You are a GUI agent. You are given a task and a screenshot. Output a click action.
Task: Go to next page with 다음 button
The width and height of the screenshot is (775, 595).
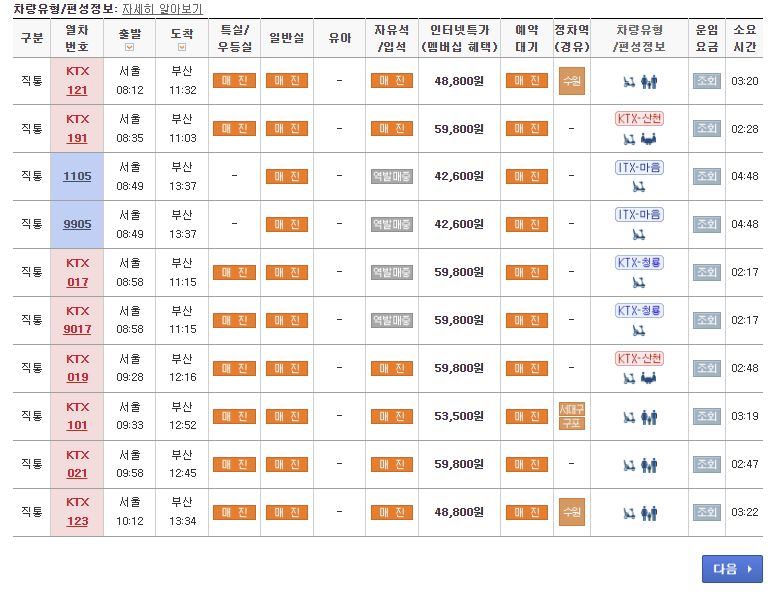[732, 569]
